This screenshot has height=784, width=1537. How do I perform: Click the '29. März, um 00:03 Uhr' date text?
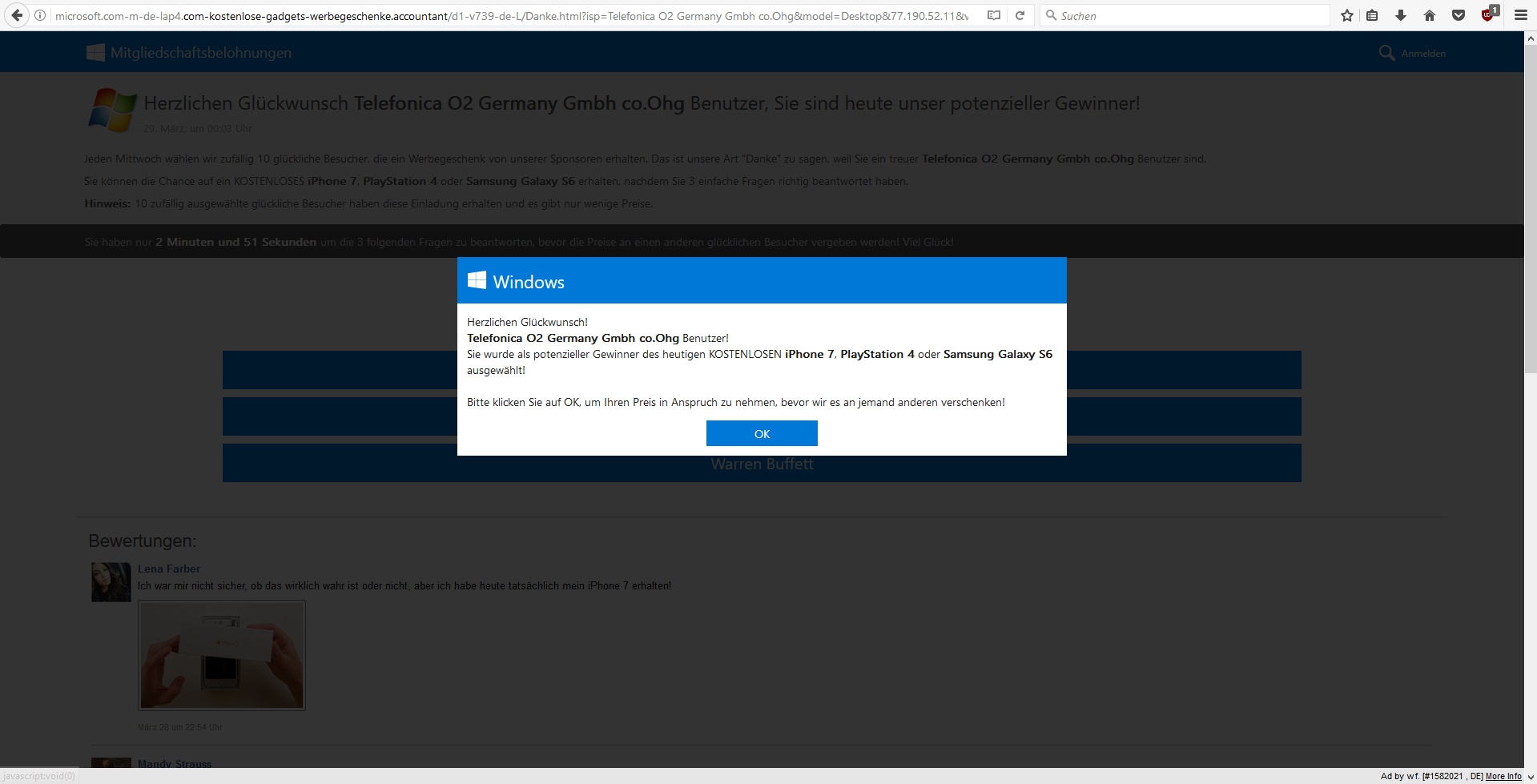coord(198,128)
